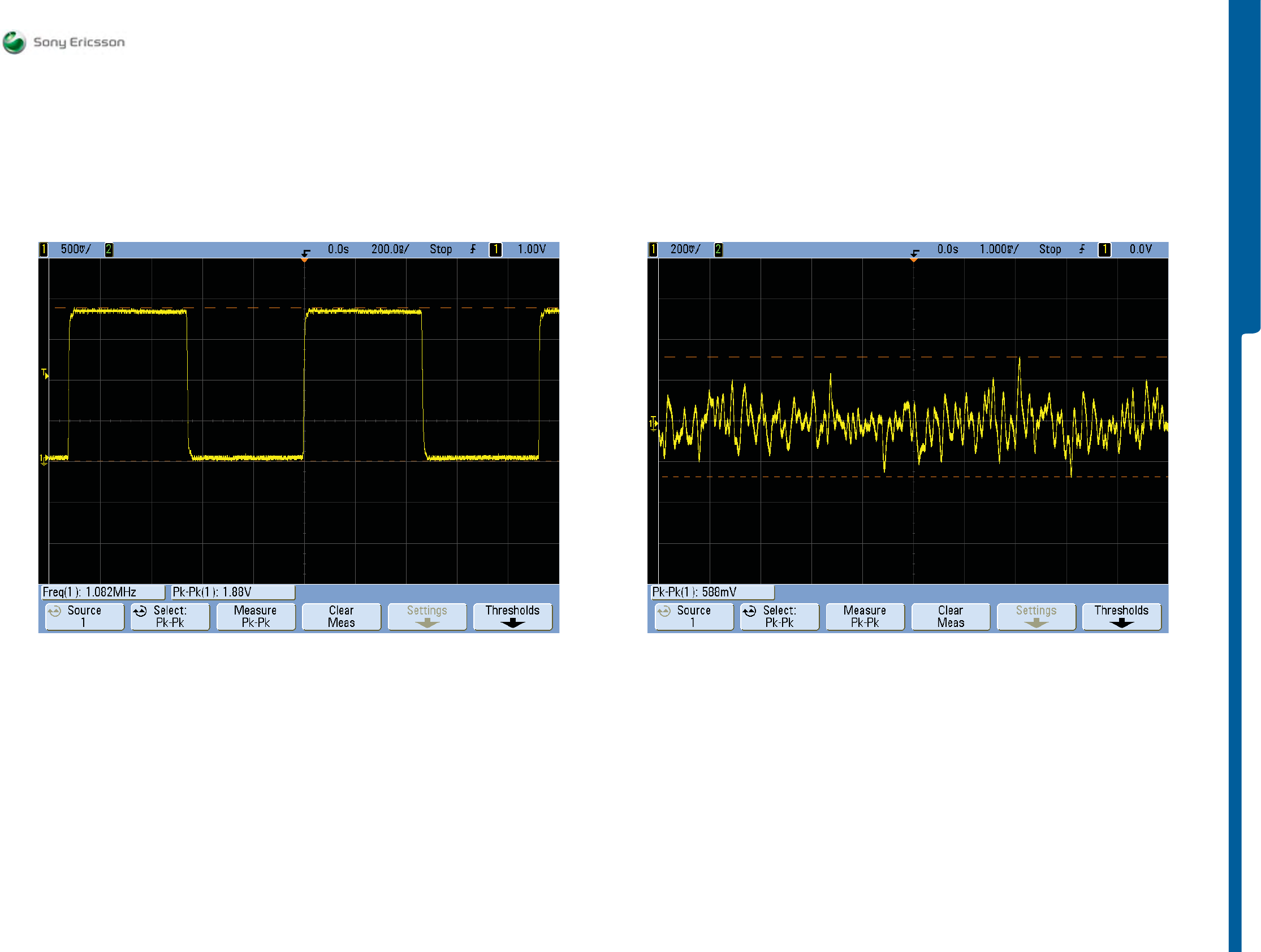Click orange trigger position marker on left scope
The width and height of the screenshot is (1261, 952).
pos(304,259)
